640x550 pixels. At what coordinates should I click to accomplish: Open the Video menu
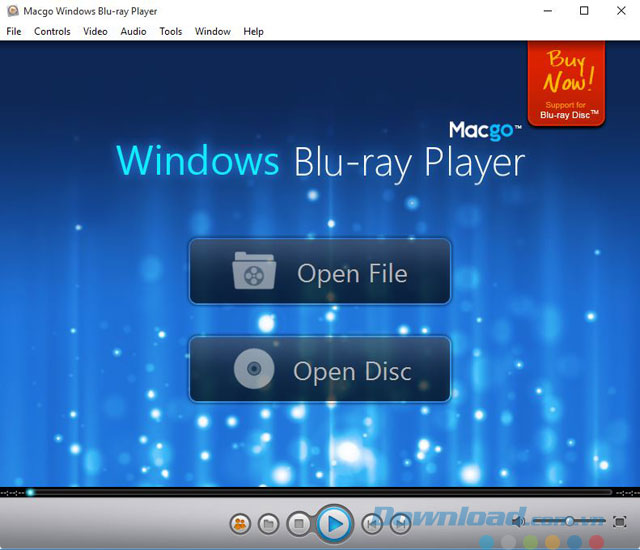(95, 31)
